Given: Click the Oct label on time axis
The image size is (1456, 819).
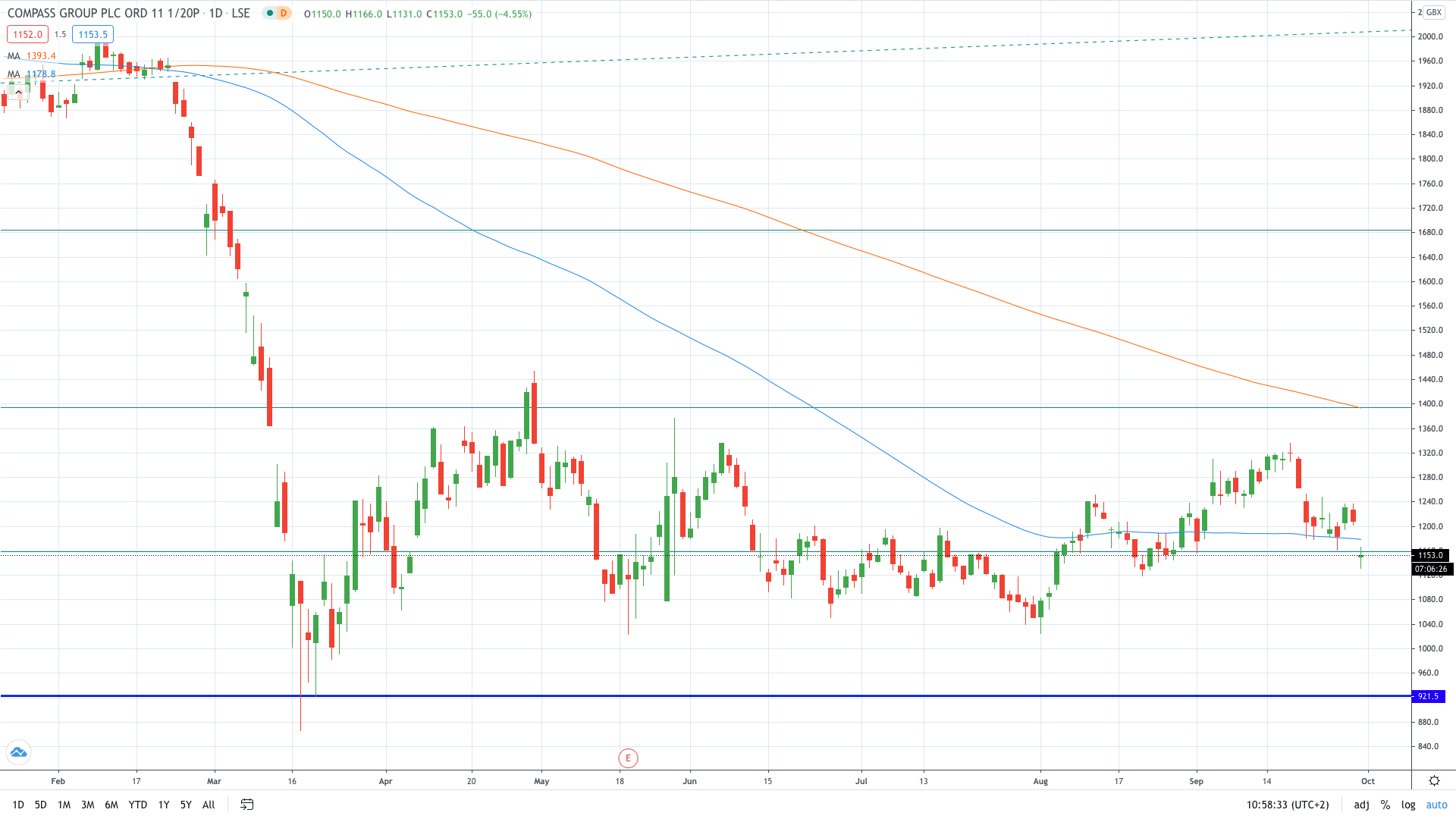Looking at the screenshot, I should [1368, 781].
